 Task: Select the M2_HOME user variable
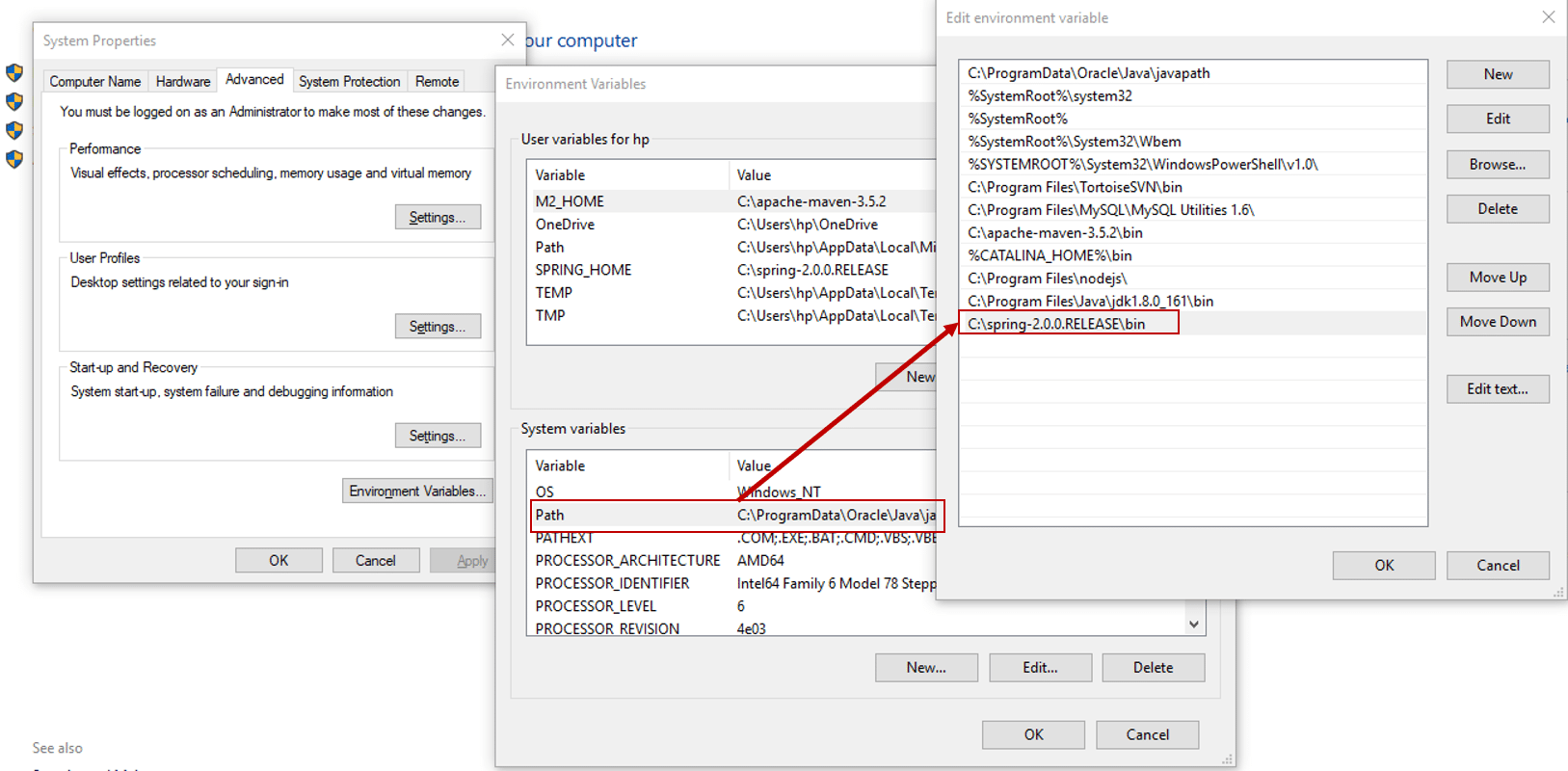pyautogui.click(x=570, y=201)
